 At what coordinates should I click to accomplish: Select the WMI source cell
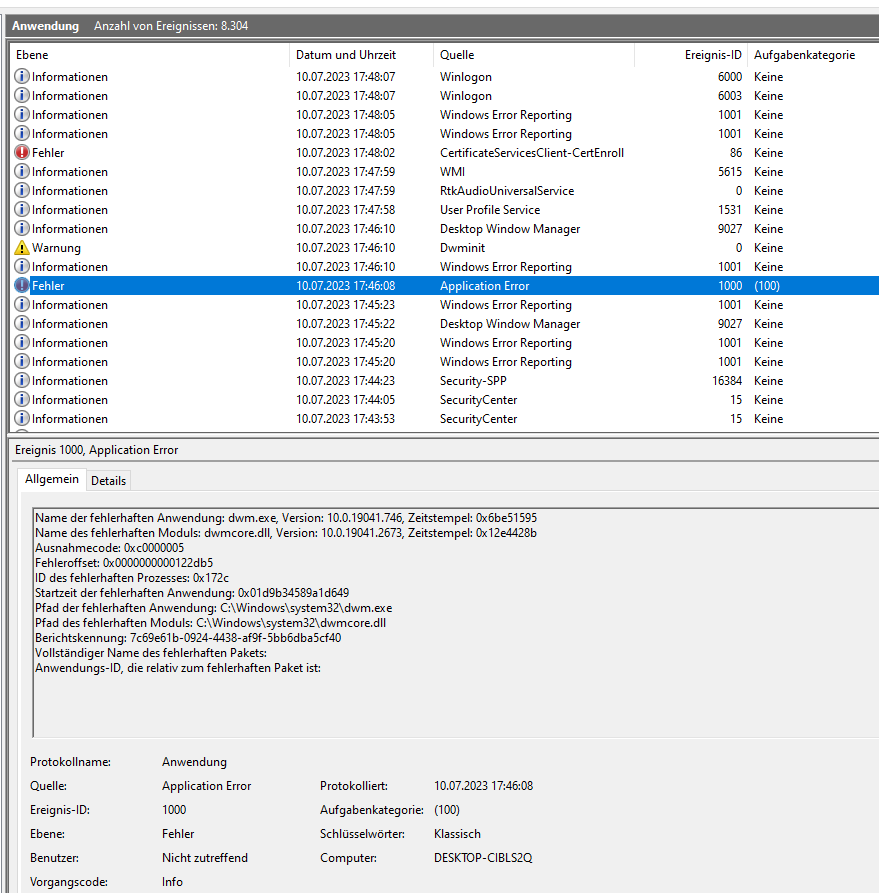[452, 171]
